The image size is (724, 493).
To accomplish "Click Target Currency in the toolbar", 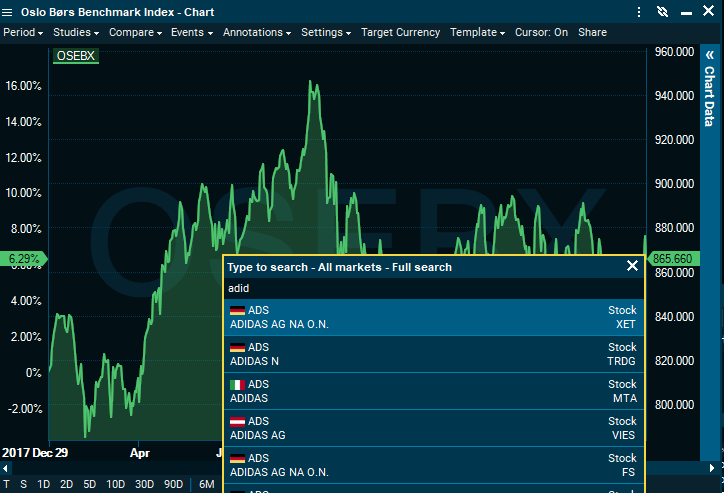I will click(400, 32).
